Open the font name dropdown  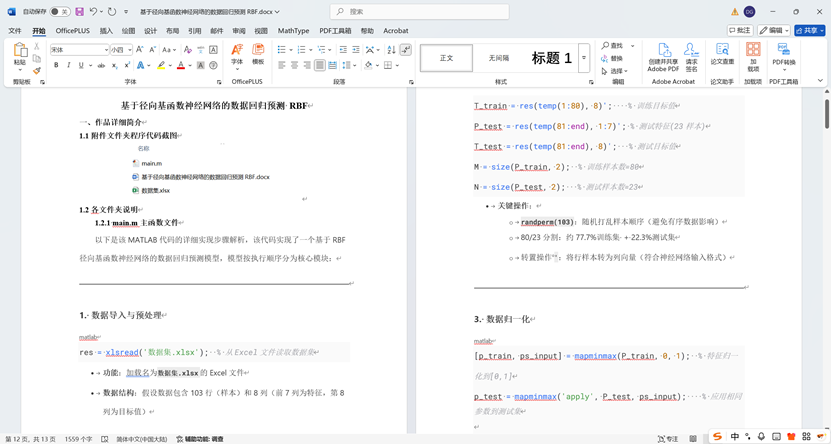[x=106, y=50]
